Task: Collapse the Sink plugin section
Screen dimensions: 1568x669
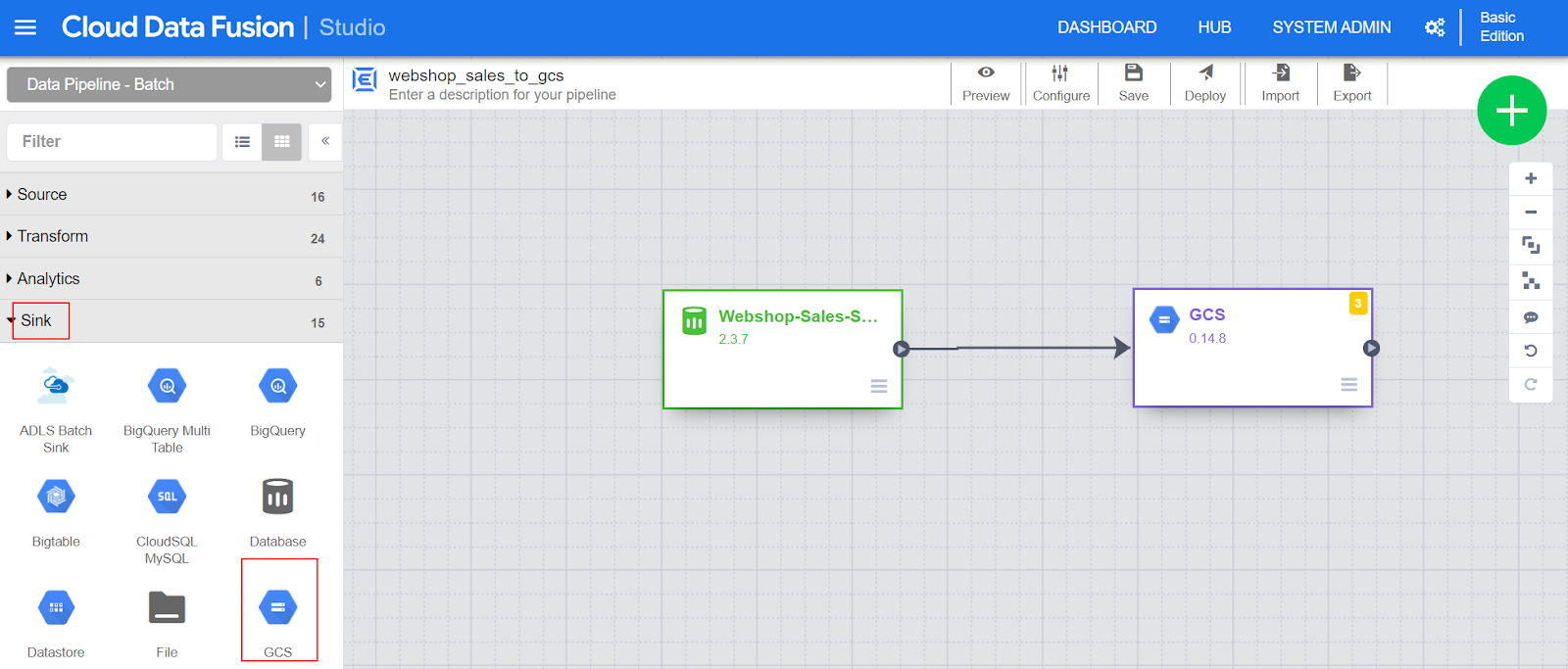Action: click(x=171, y=320)
